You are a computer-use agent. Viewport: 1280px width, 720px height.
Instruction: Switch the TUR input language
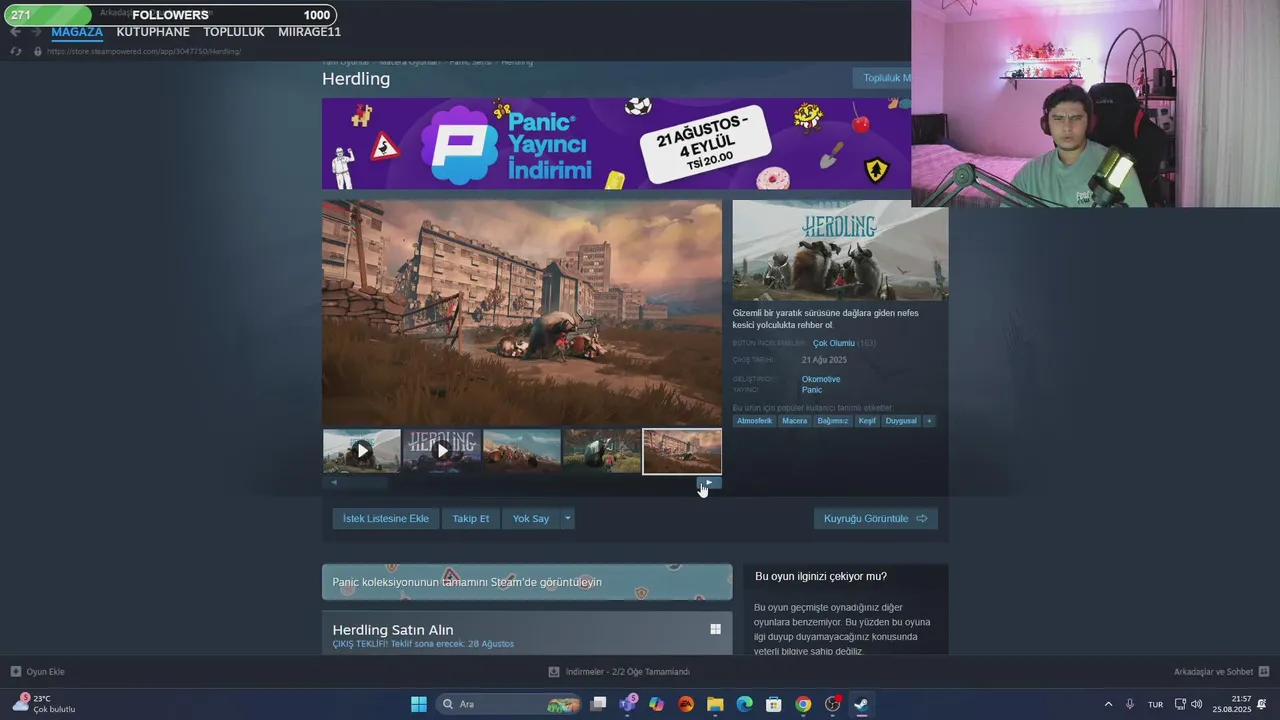[1155, 704]
